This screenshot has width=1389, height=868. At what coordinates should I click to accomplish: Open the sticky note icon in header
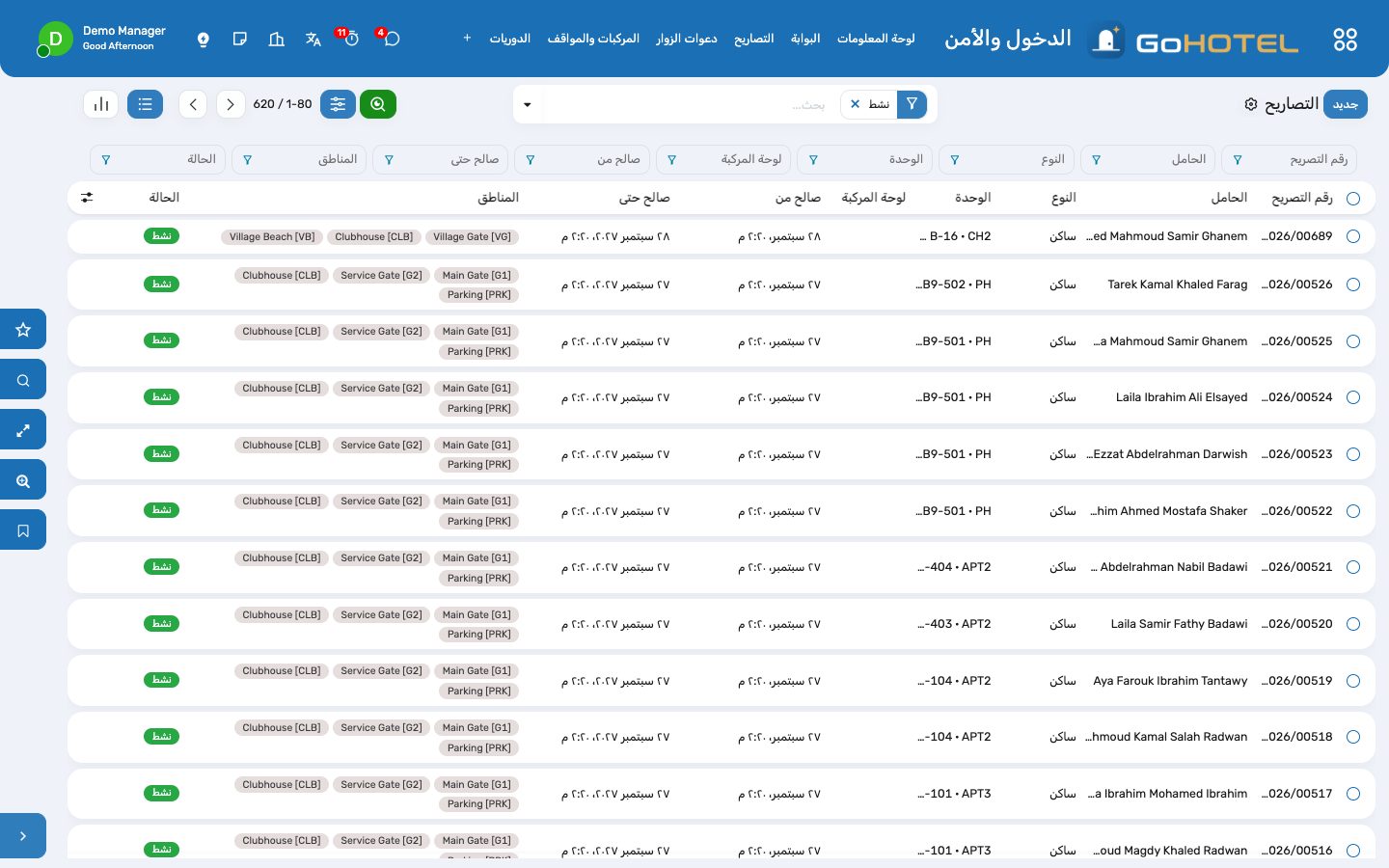coord(240,39)
